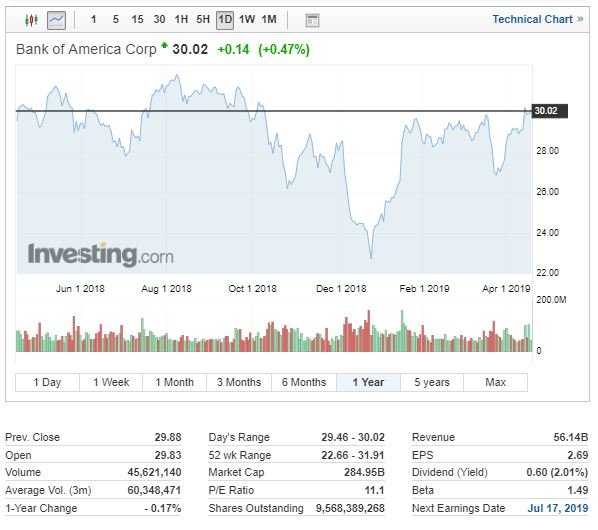Viewport: 598px width, 530px height.
Task: Set chart interval to 5 minutes
Action: [116, 19]
